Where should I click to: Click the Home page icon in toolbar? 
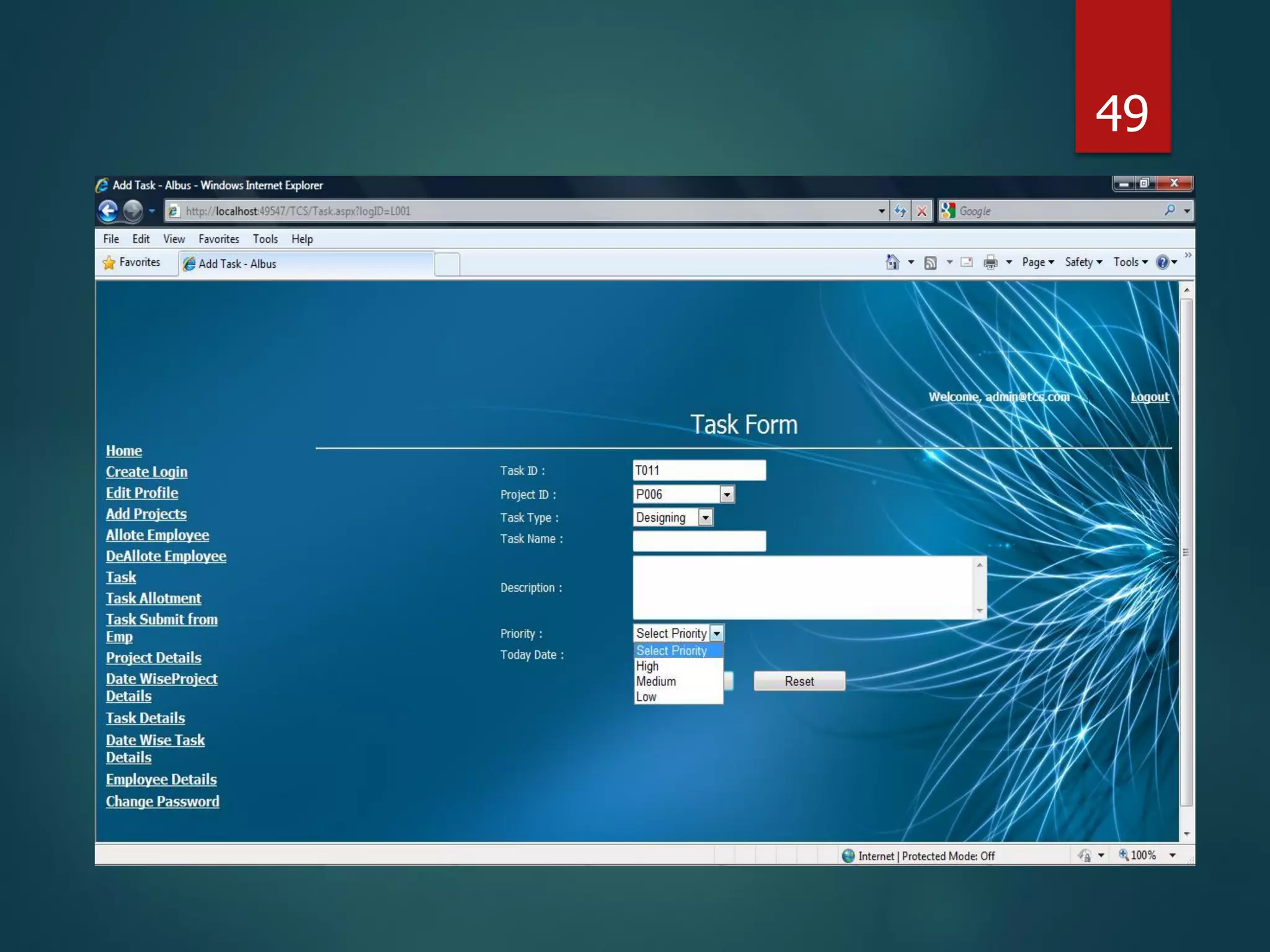pos(892,262)
